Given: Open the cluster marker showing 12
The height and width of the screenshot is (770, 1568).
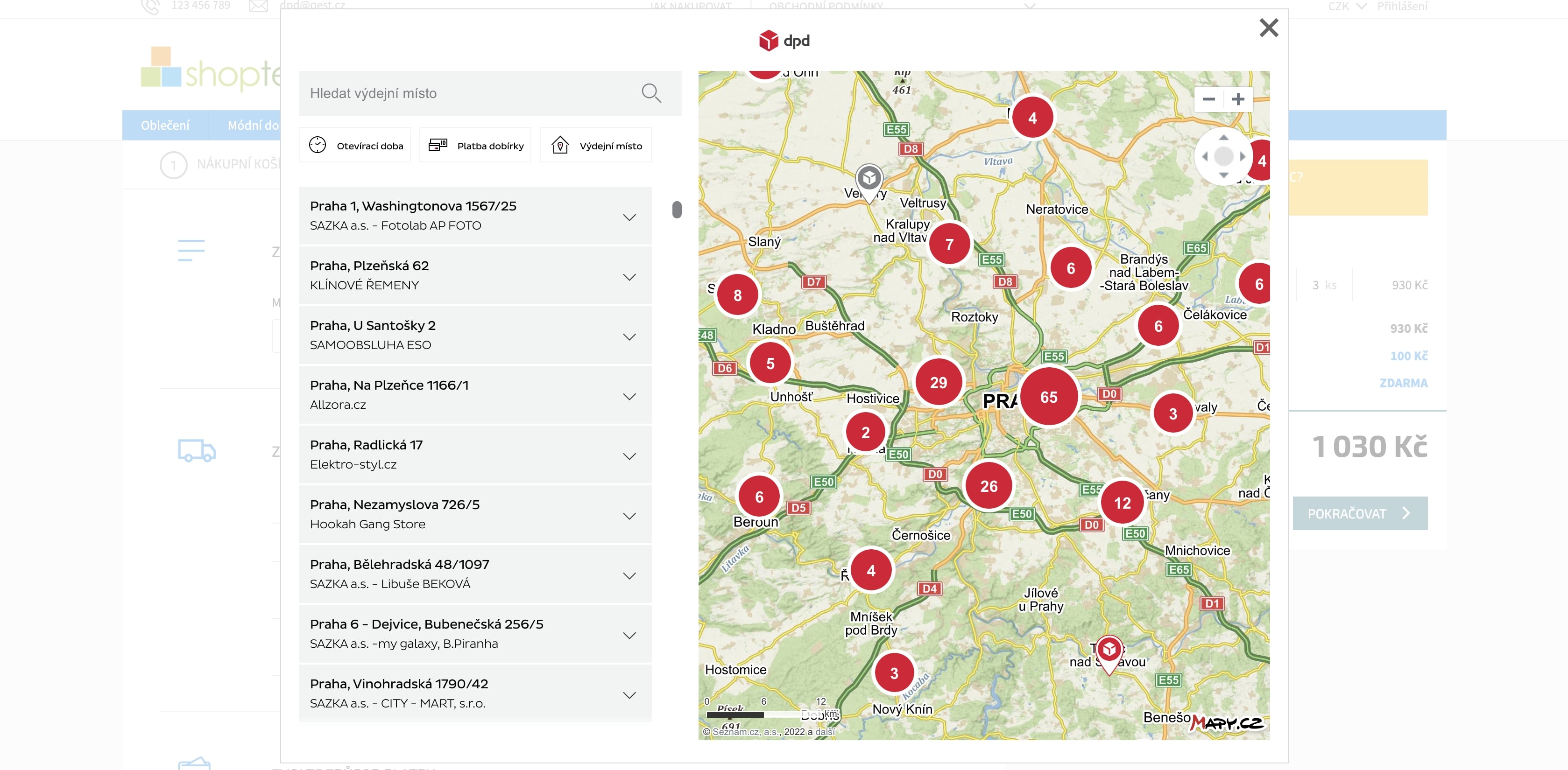Looking at the screenshot, I should click(x=1122, y=503).
